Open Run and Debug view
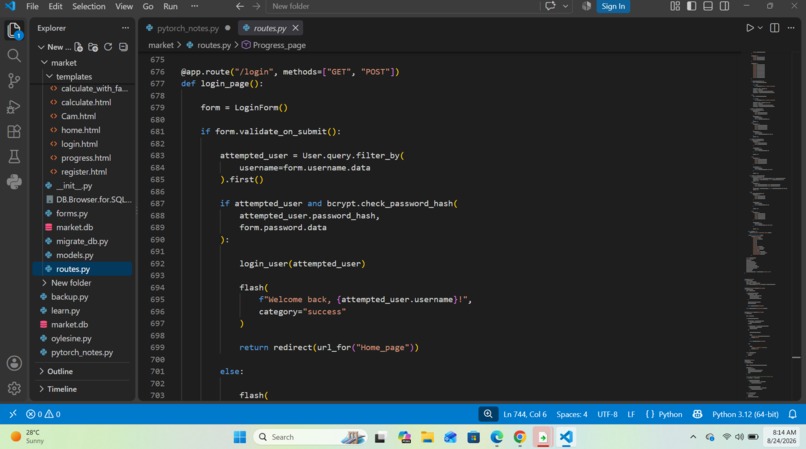The width and height of the screenshot is (806, 449). point(14,106)
